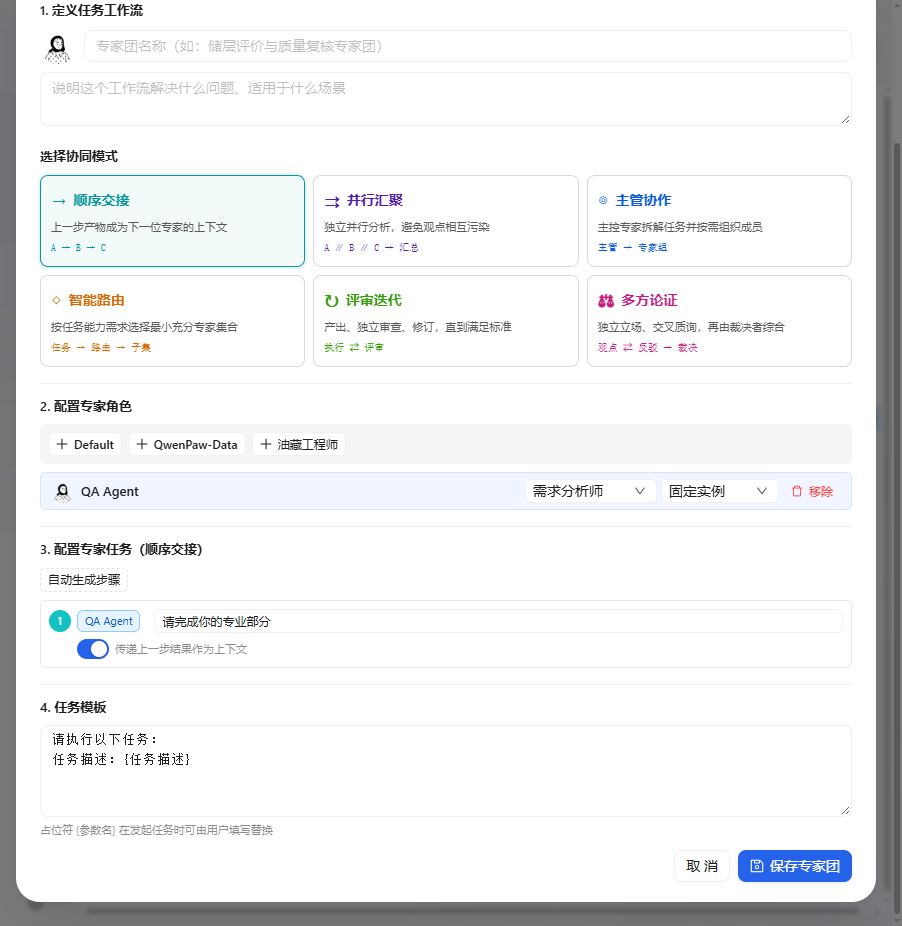Click the workflow description text area
This screenshot has width=902, height=926.
pos(445,99)
